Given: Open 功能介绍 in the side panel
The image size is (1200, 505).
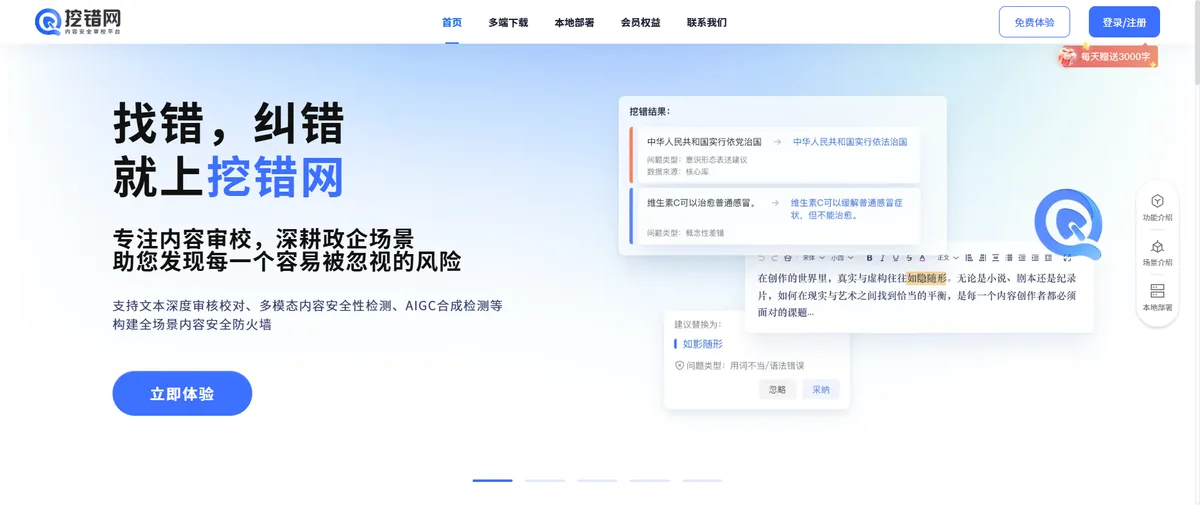Looking at the screenshot, I should point(1157,208).
